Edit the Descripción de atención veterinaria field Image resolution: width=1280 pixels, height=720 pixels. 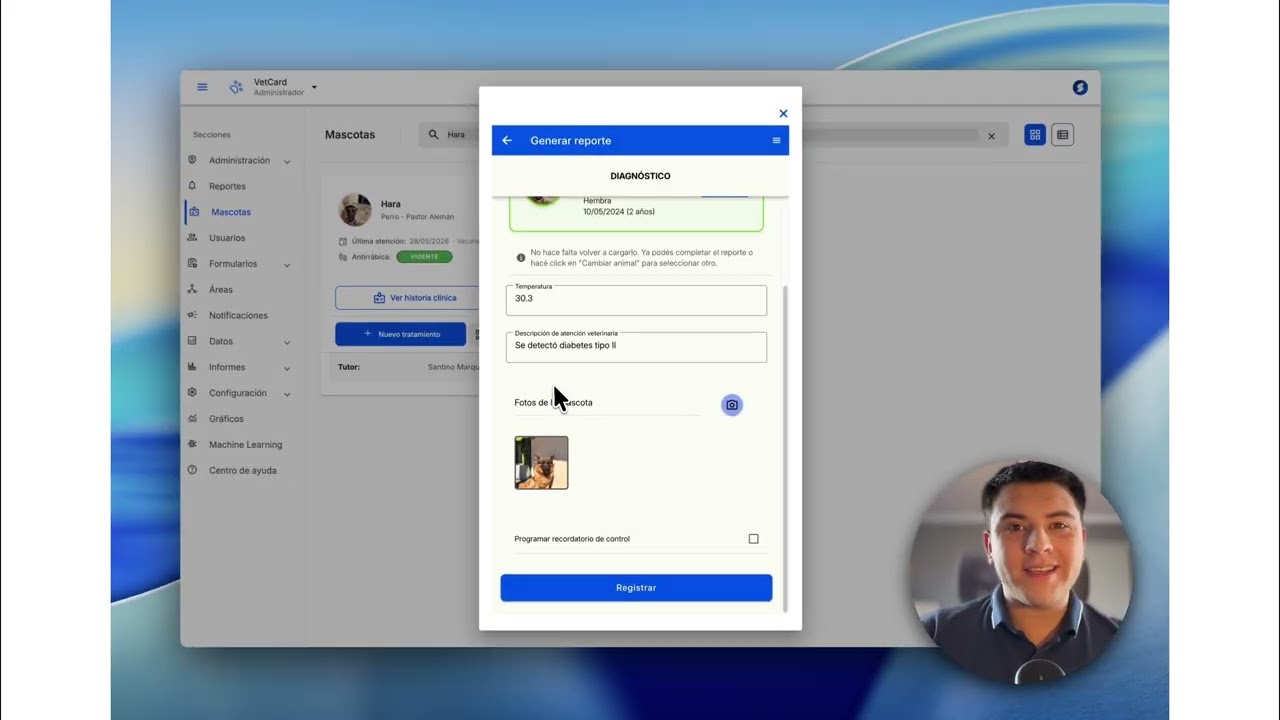point(636,347)
